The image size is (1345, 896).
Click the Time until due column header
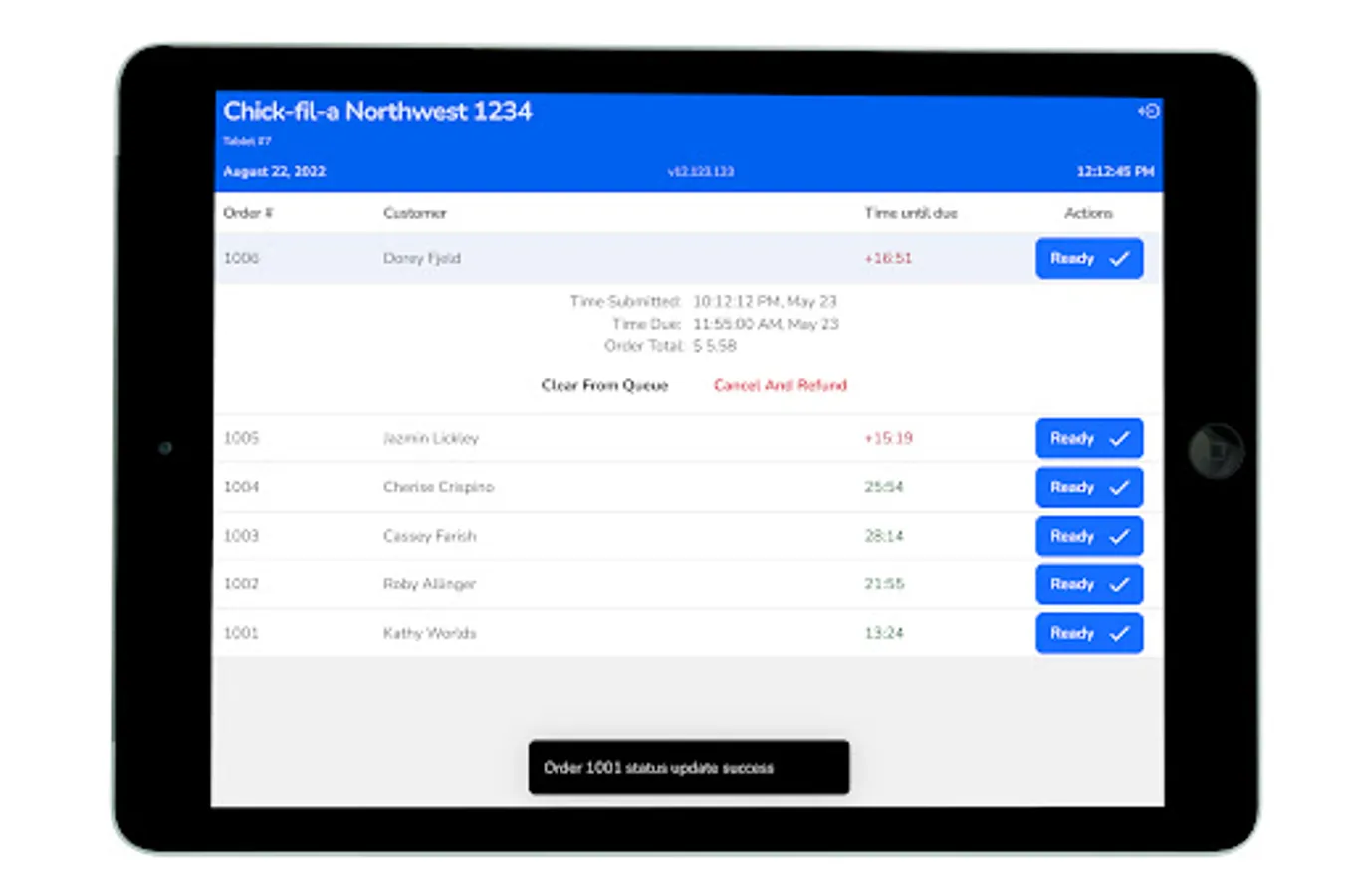pyautogui.click(x=911, y=213)
